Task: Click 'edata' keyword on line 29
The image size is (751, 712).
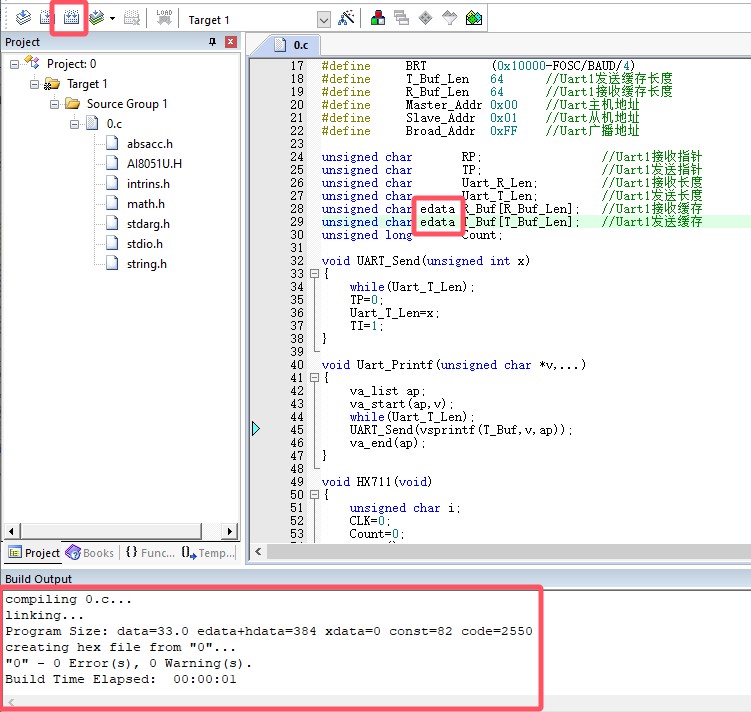Action: 437,222
